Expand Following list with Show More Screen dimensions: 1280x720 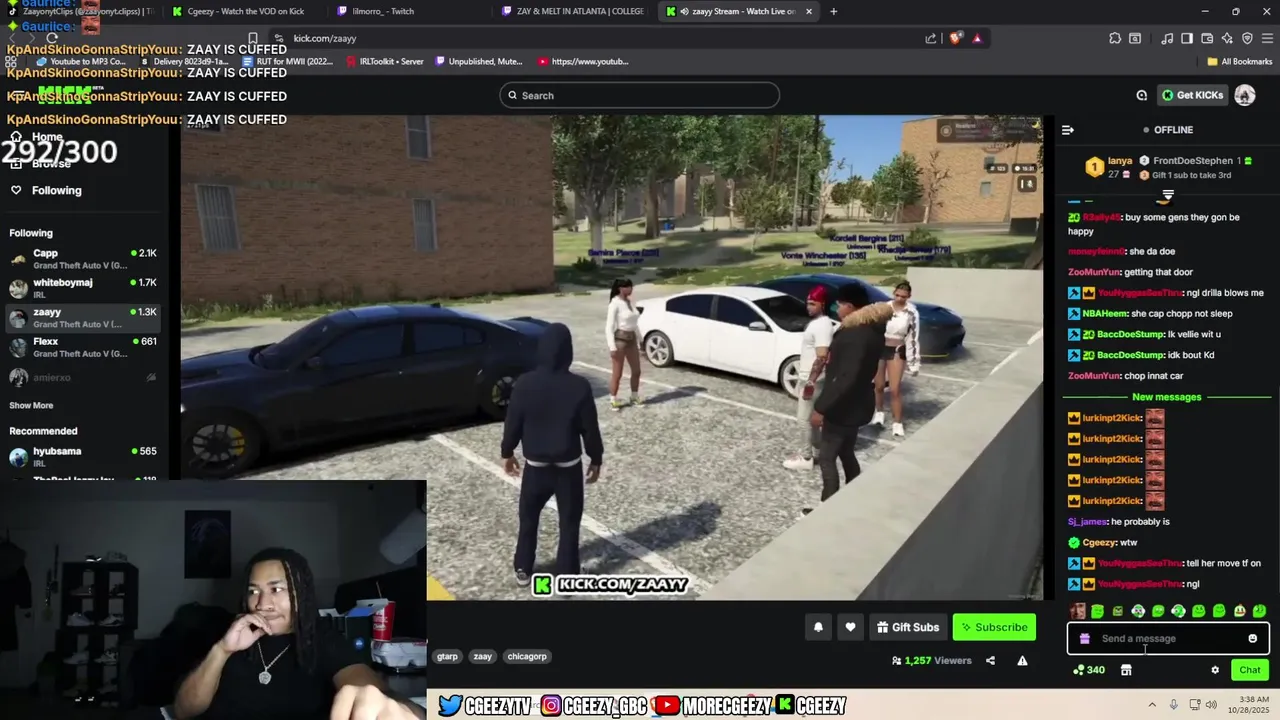(31, 405)
